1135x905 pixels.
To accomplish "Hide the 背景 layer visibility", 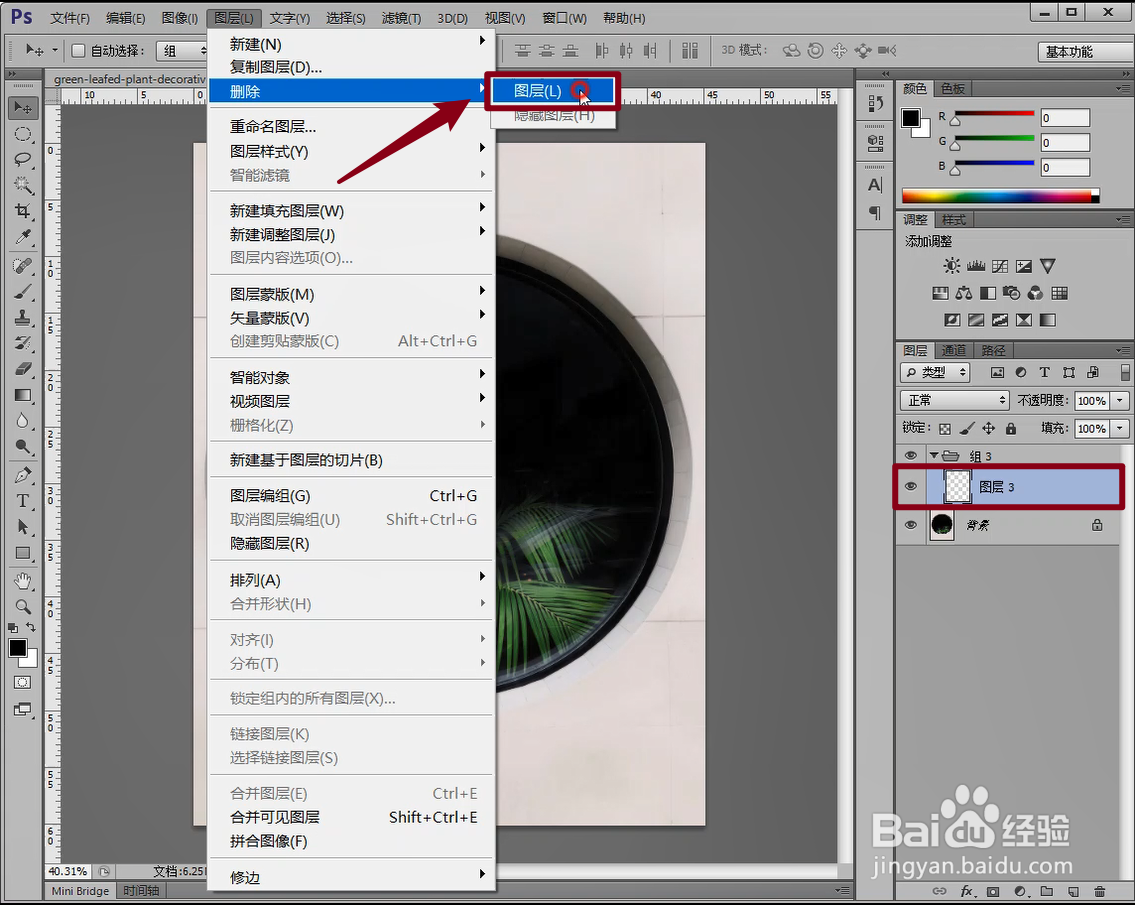I will point(910,525).
